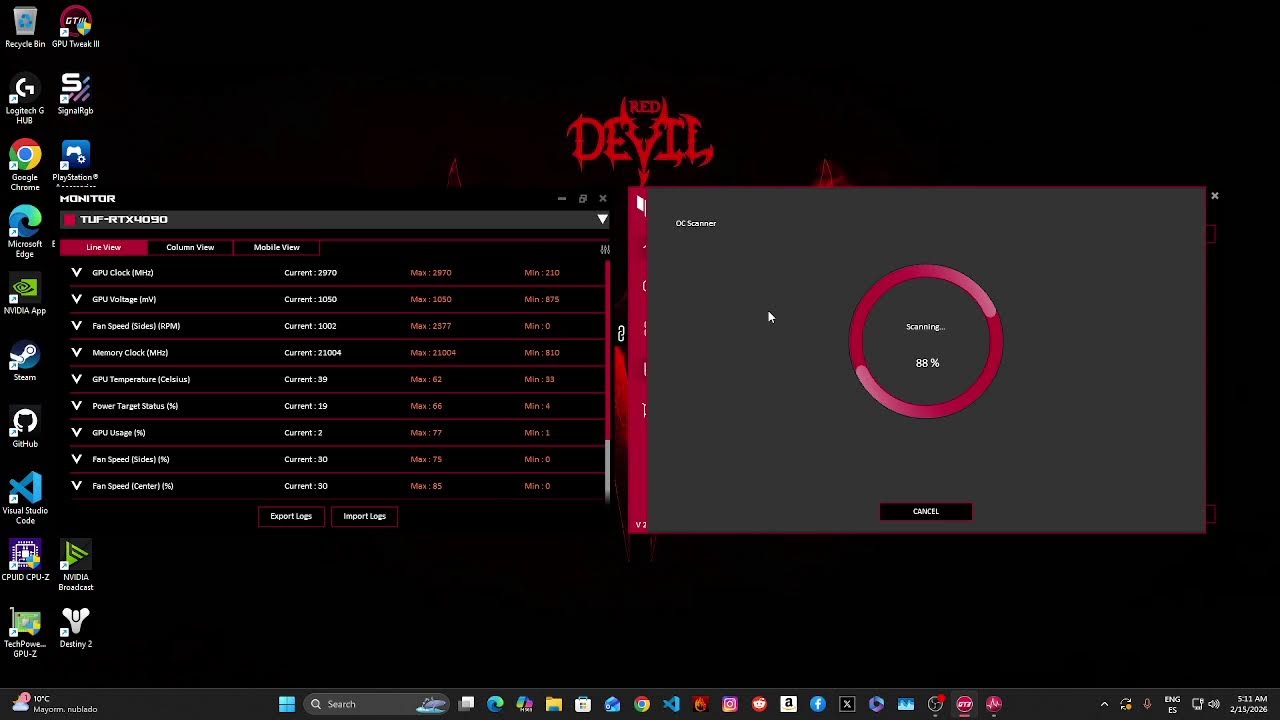1280x720 pixels.
Task: Click the 'Max : 66' power target value
Action: tap(426, 406)
